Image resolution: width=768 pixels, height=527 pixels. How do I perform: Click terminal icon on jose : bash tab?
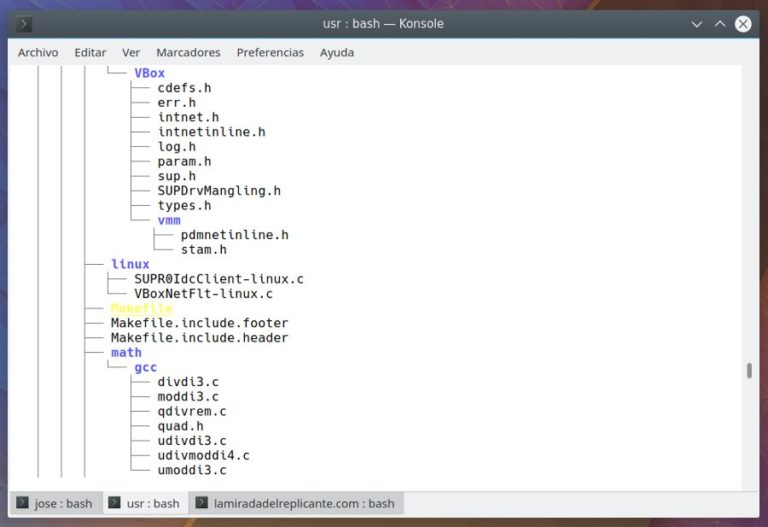[x=21, y=503]
